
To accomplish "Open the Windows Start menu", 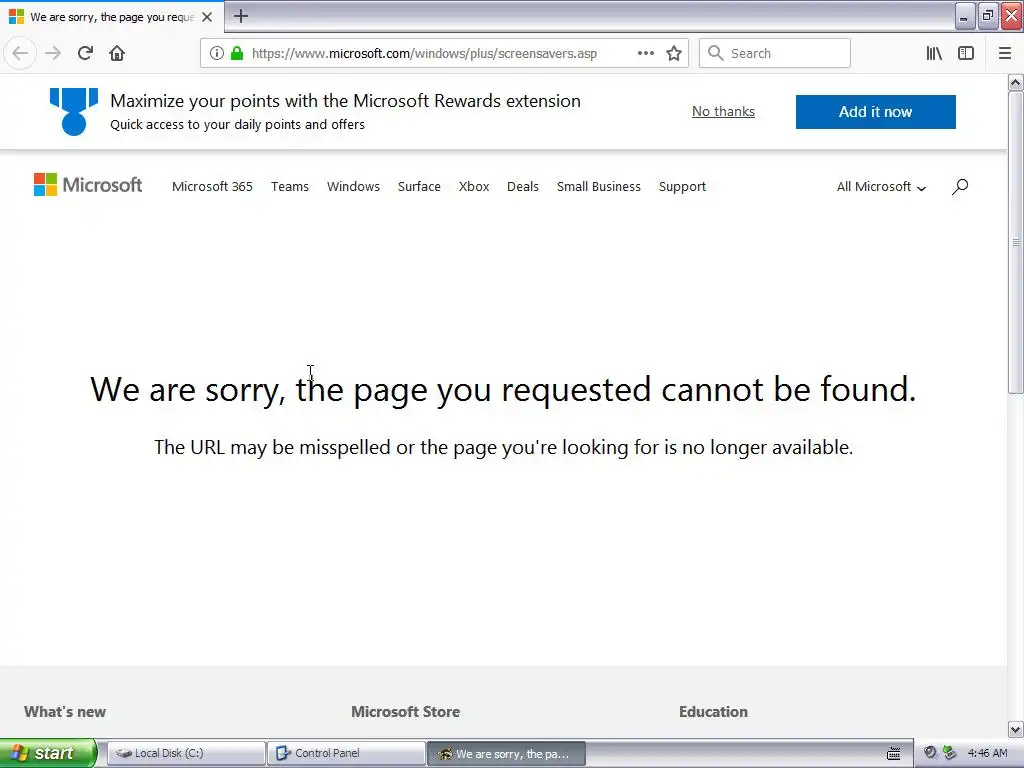I will click(48, 753).
